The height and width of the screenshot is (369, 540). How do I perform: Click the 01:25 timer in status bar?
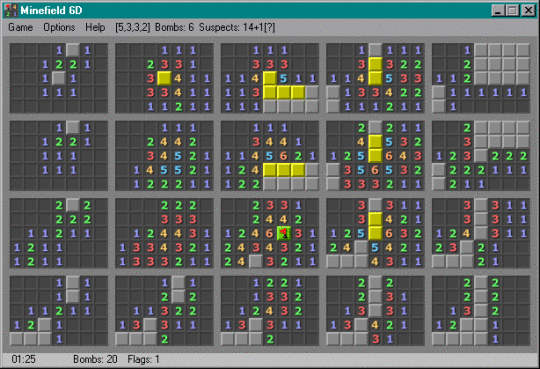coord(23,359)
